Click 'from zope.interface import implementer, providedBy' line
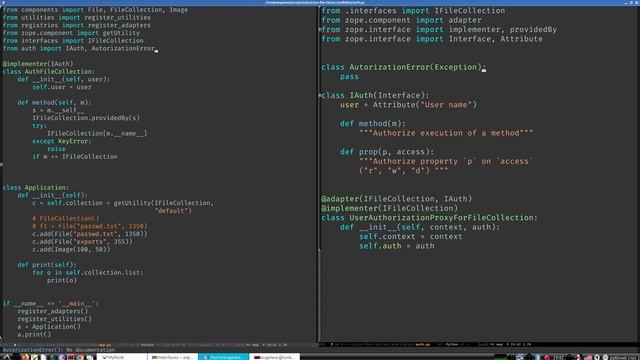Screen dimensions: 640x360 coord(439,30)
